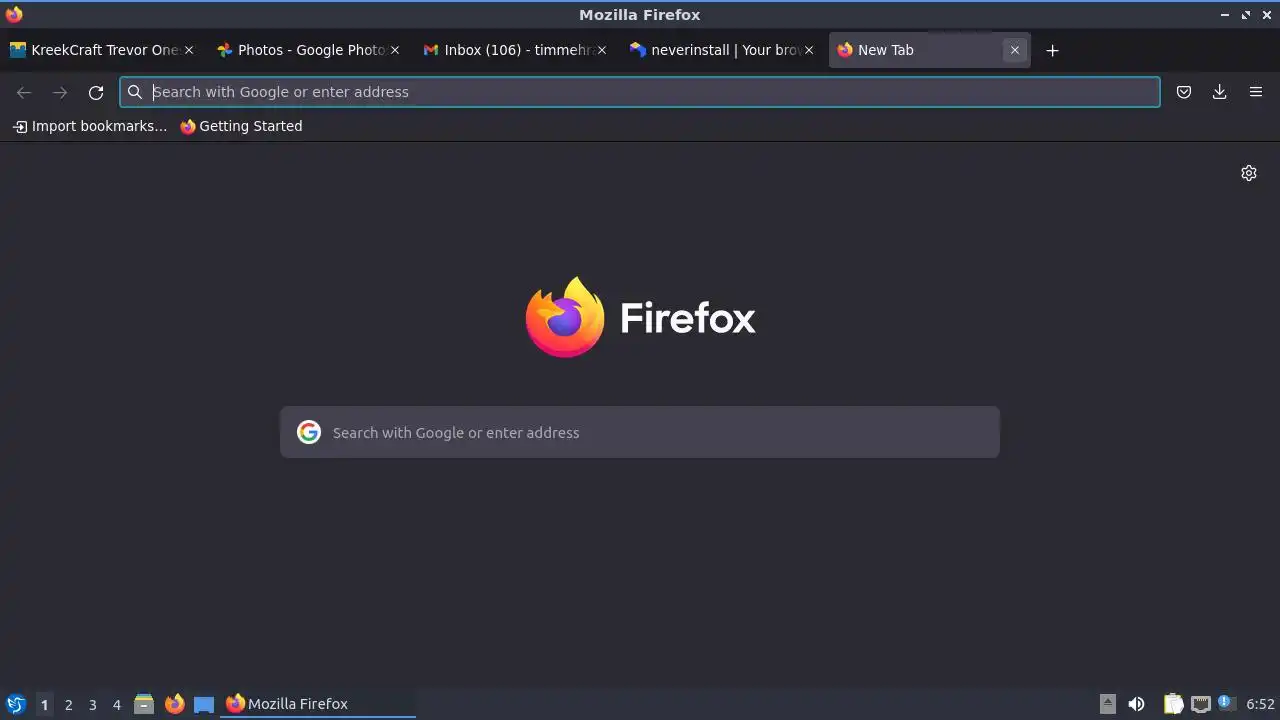Screen dimensions: 1280x720
Task: Switch to virtual desktop 1
Action: 44,704
